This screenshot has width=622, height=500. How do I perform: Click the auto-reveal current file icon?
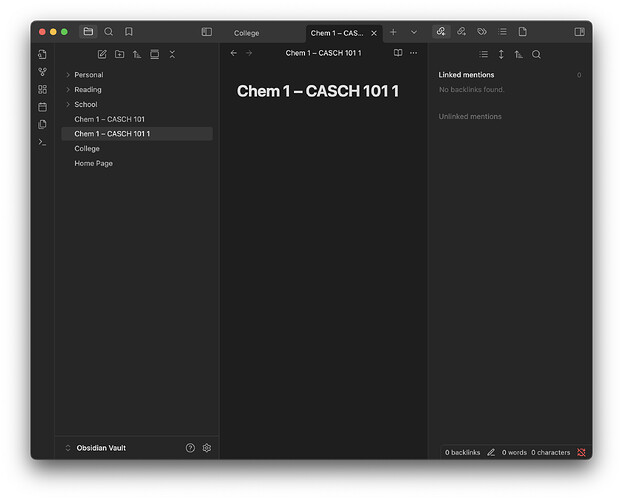[155, 54]
